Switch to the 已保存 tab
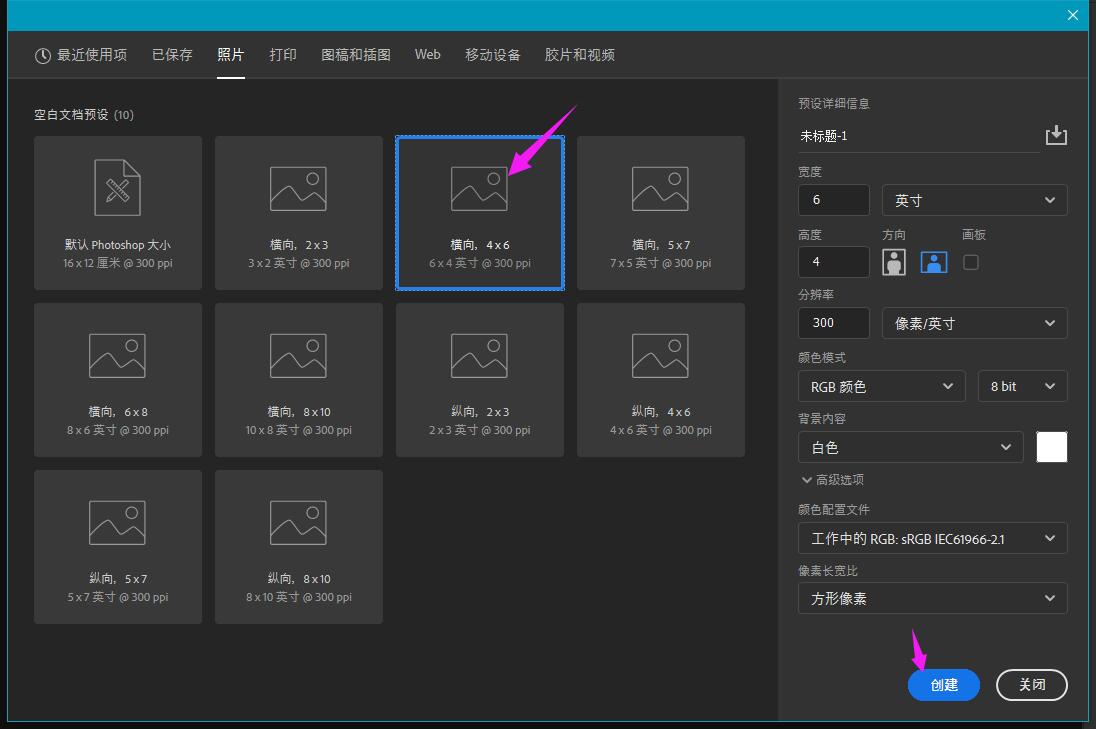The height and width of the screenshot is (729, 1096). (172, 55)
